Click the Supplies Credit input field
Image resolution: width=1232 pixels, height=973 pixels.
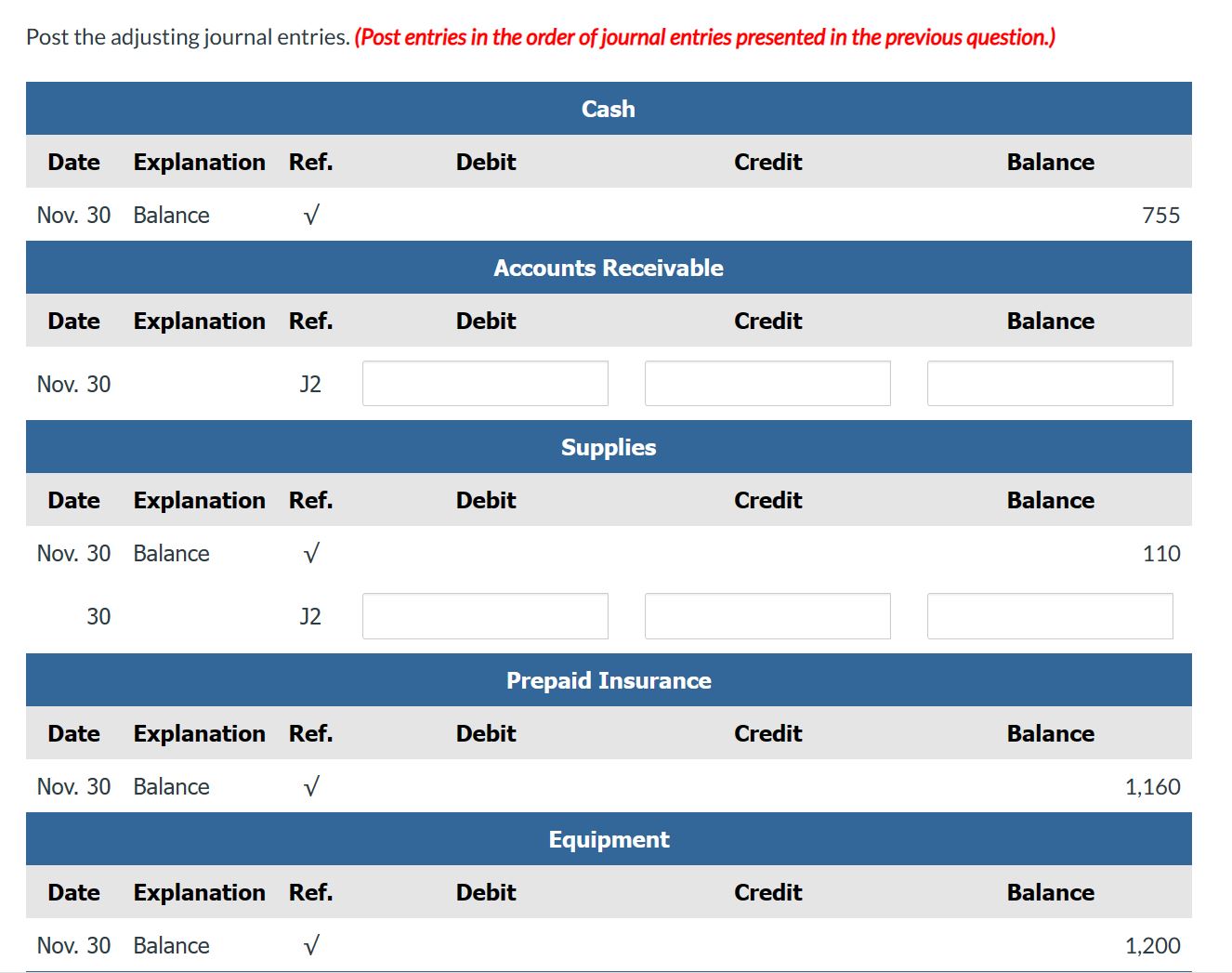coord(767,616)
